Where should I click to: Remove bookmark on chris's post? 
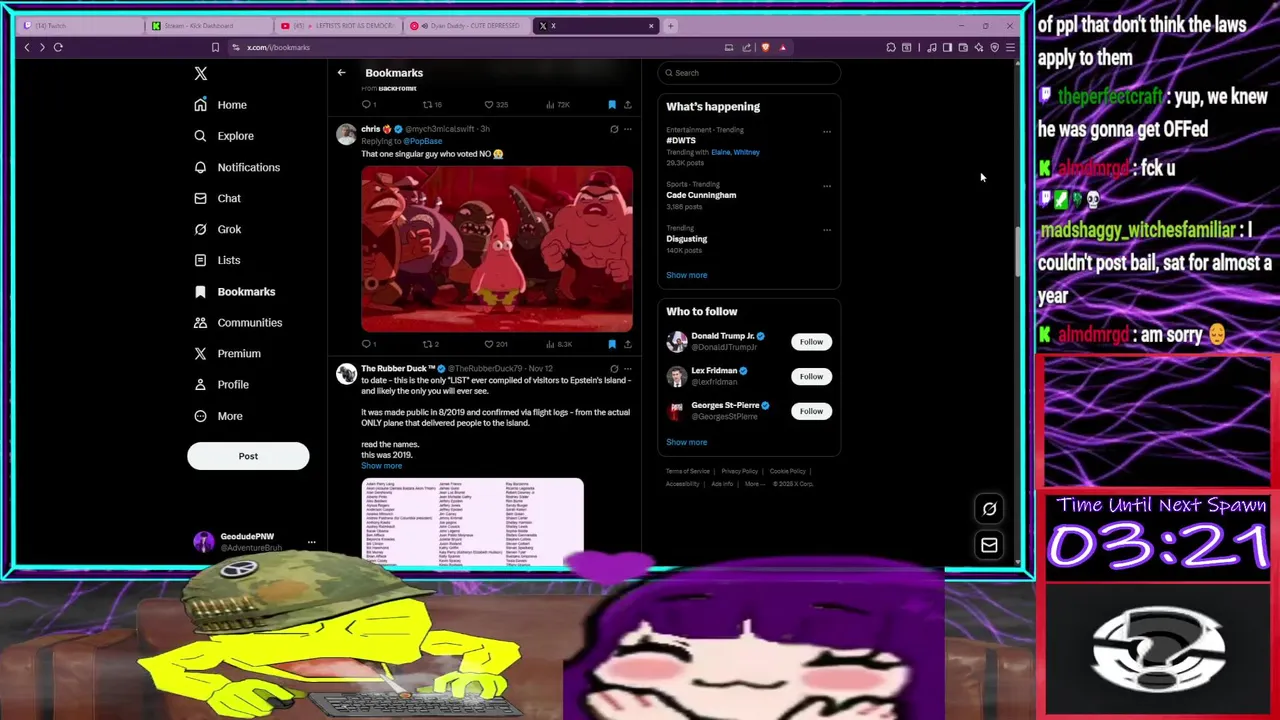[x=612, y=344]
